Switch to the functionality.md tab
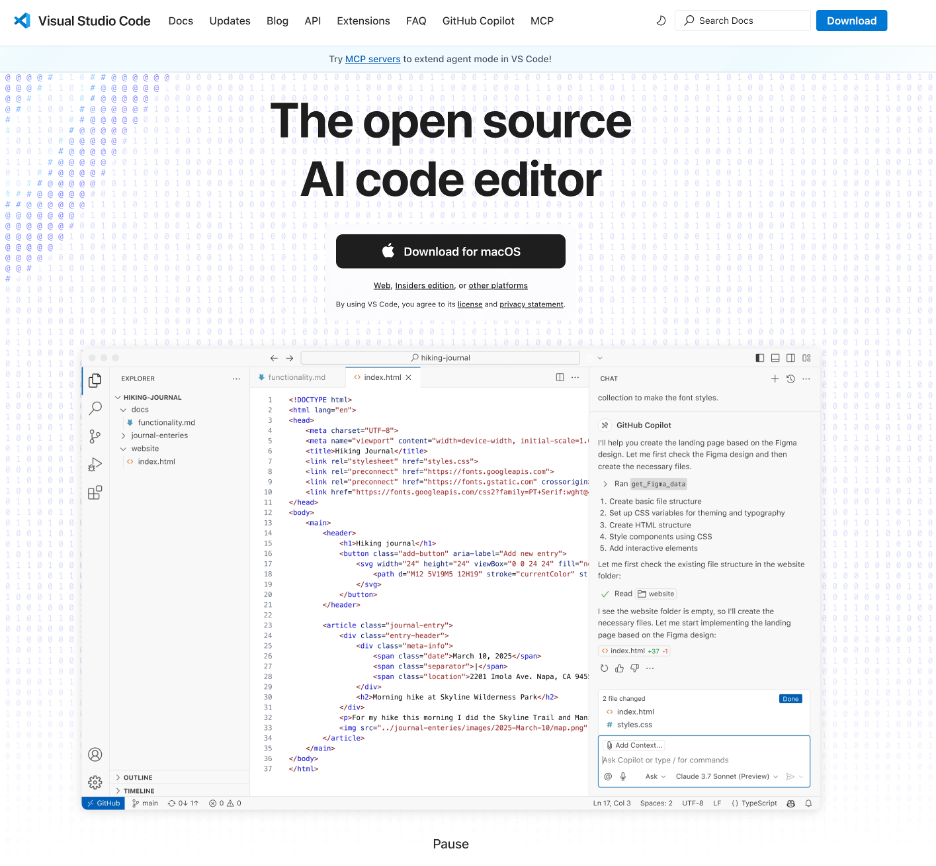936x866 pixels. tap(297, 377)
